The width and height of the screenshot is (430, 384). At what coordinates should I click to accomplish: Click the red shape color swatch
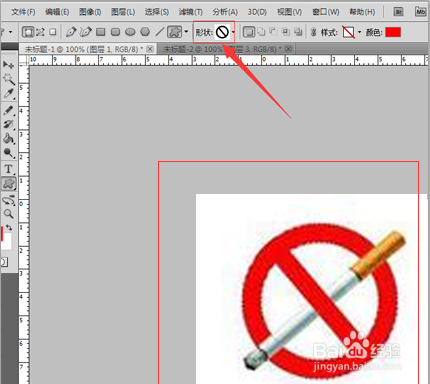click(x=393, y=32)
